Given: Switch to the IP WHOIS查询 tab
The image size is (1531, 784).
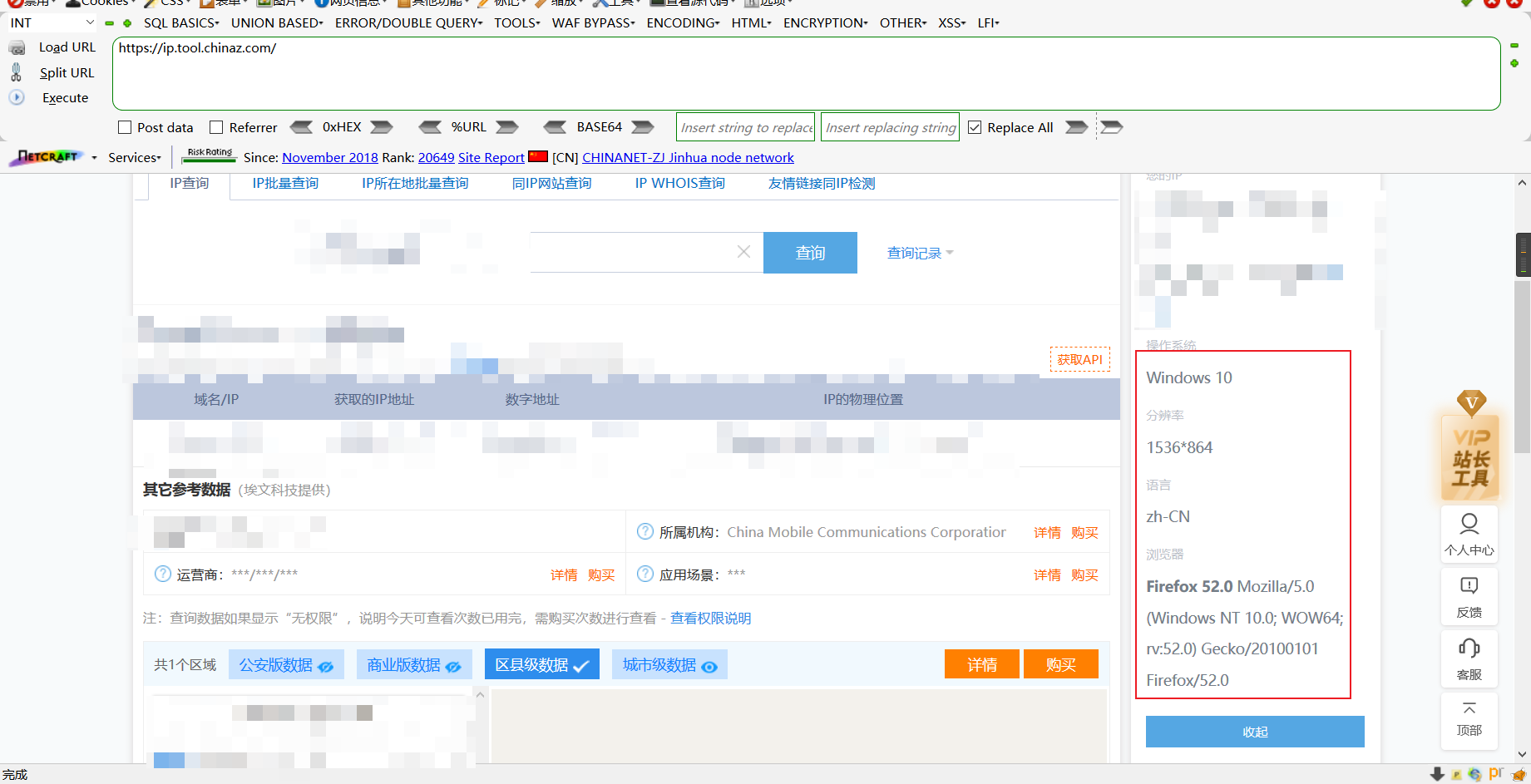Looking at the screenshot, I should 679,183.
